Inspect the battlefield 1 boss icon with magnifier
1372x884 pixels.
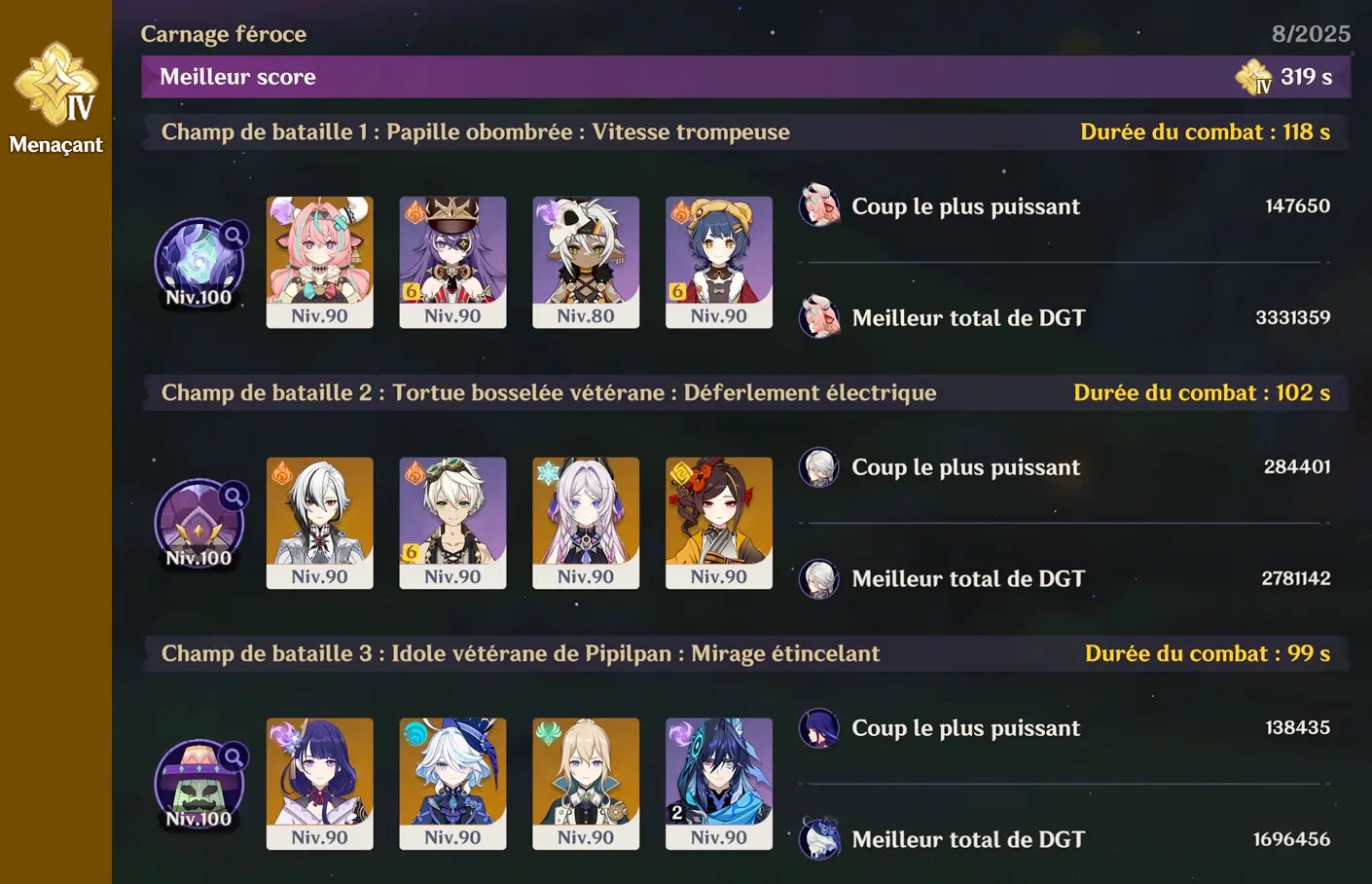pyautogui.click(x=199, y=262)
